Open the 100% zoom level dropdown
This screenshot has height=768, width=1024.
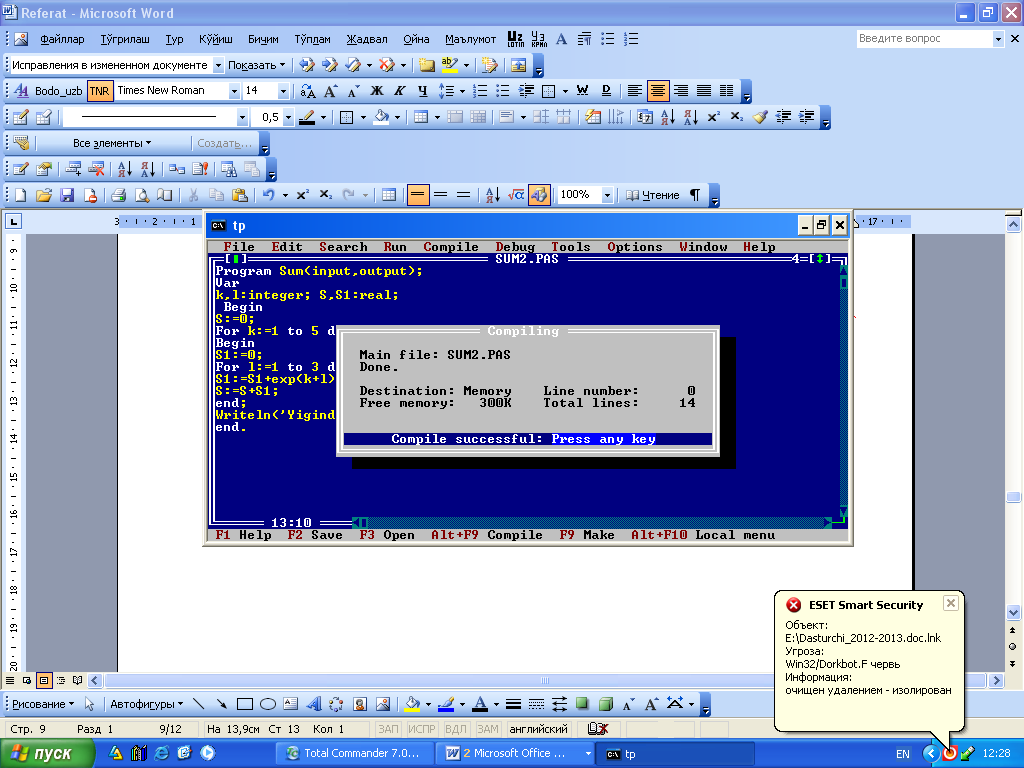(x=607, y=195)
